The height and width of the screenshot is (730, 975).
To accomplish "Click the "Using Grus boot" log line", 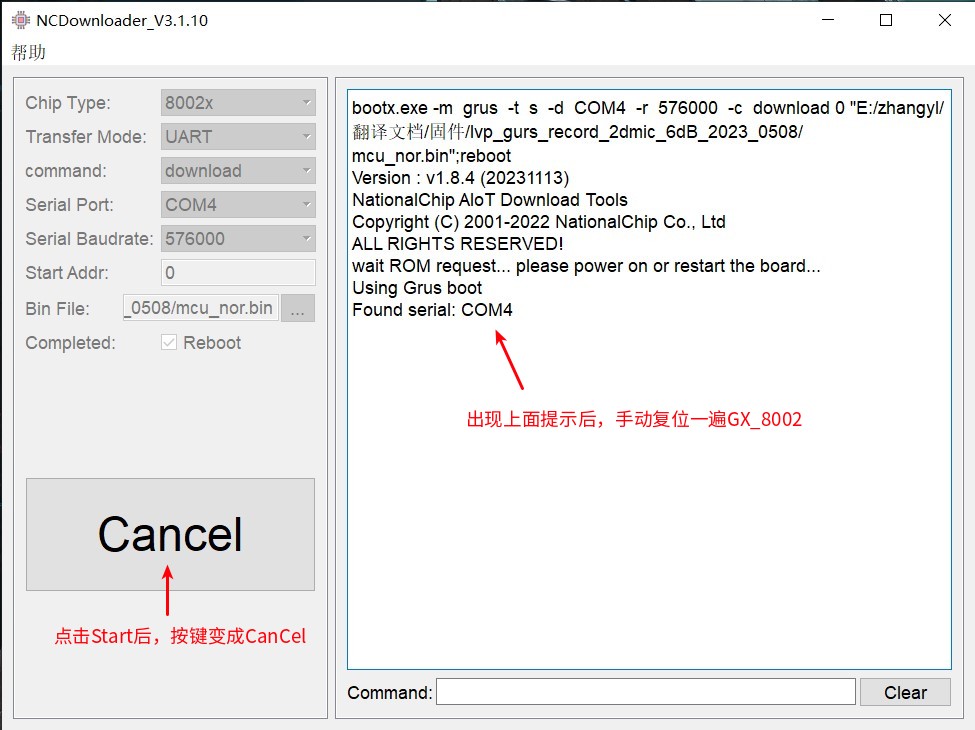I will click(417, 288).
